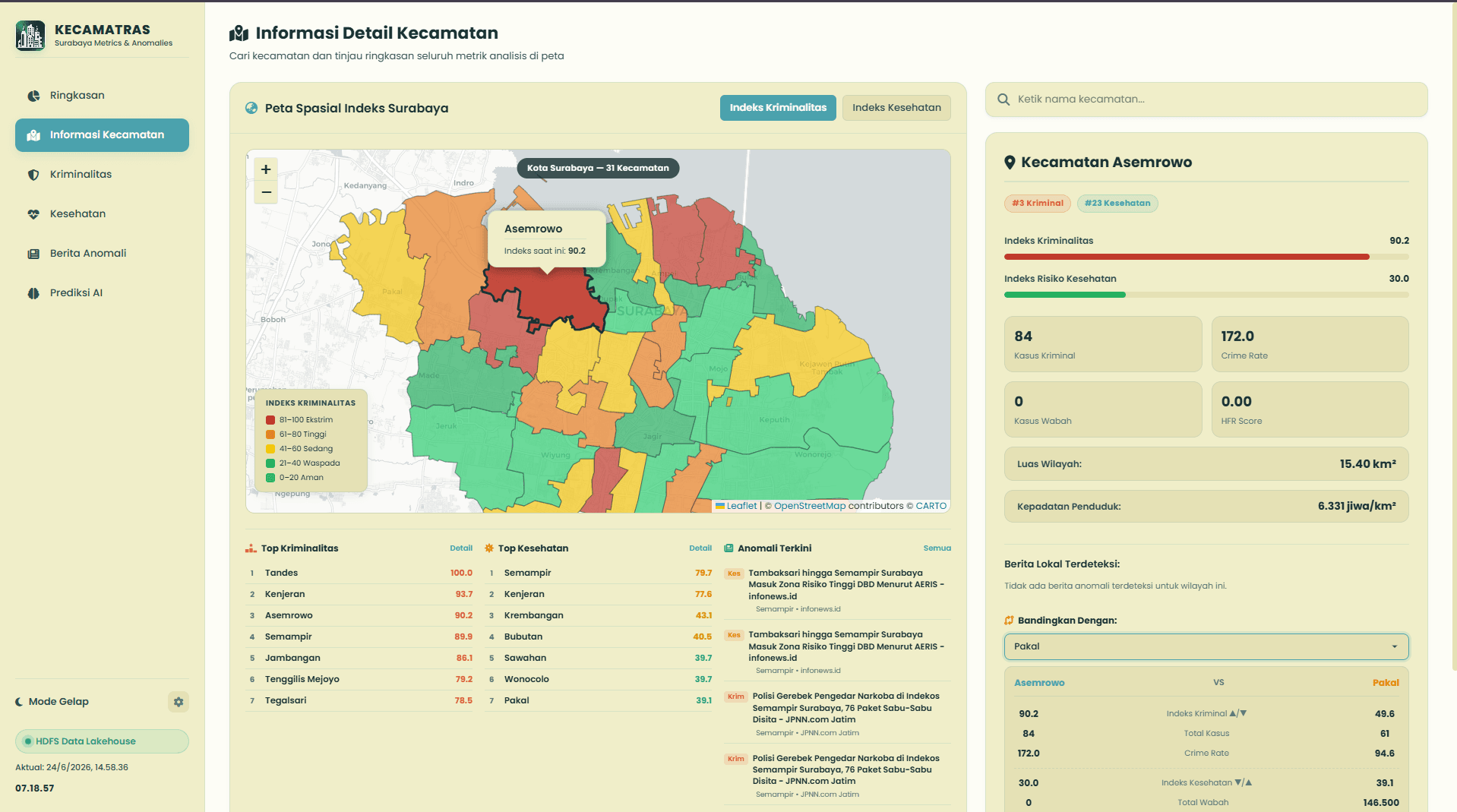
Task: Go to Kriminalitas page
Action: click(102, 175)
